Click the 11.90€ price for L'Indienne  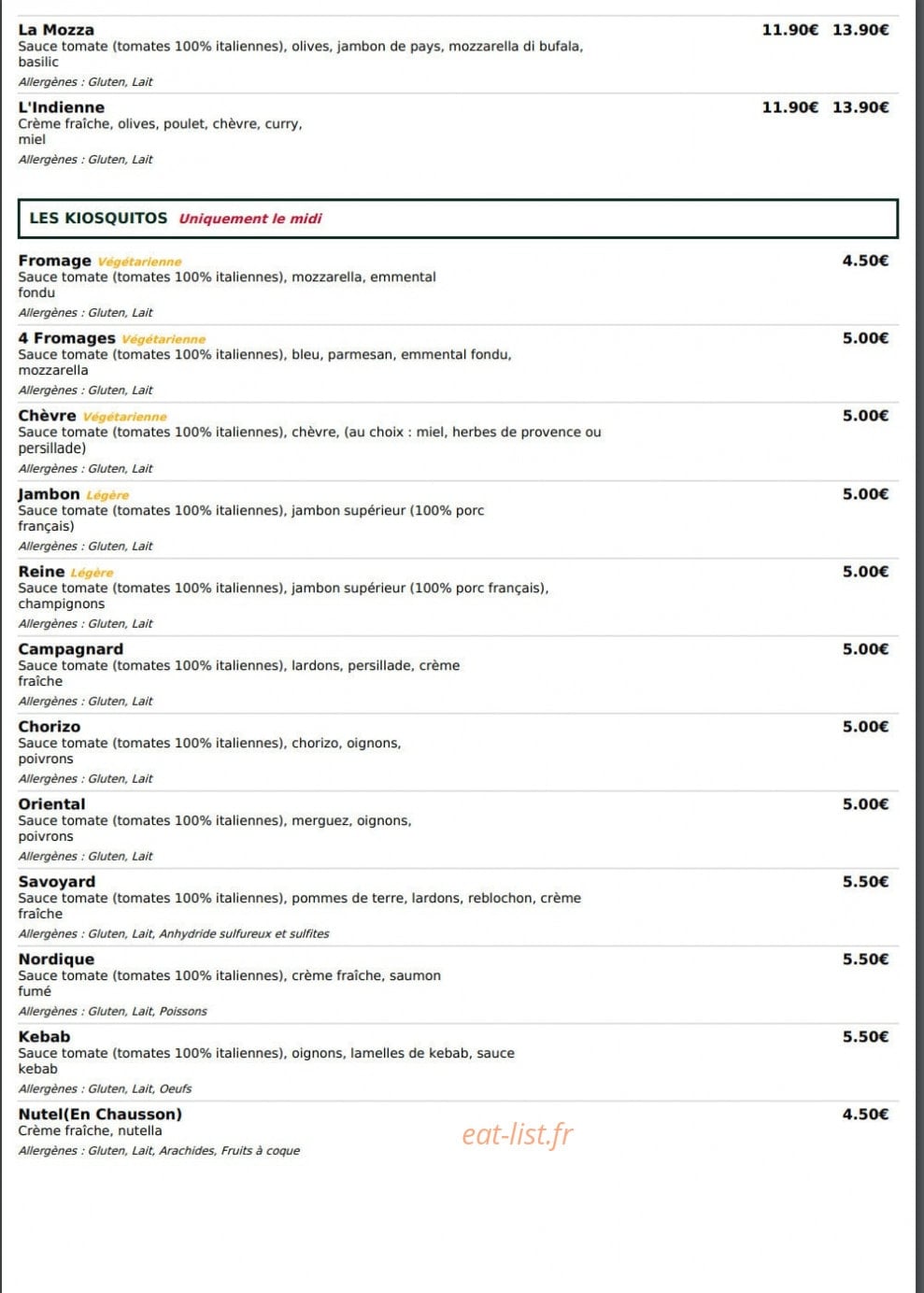pyautogui.click(x=790, y=107)
